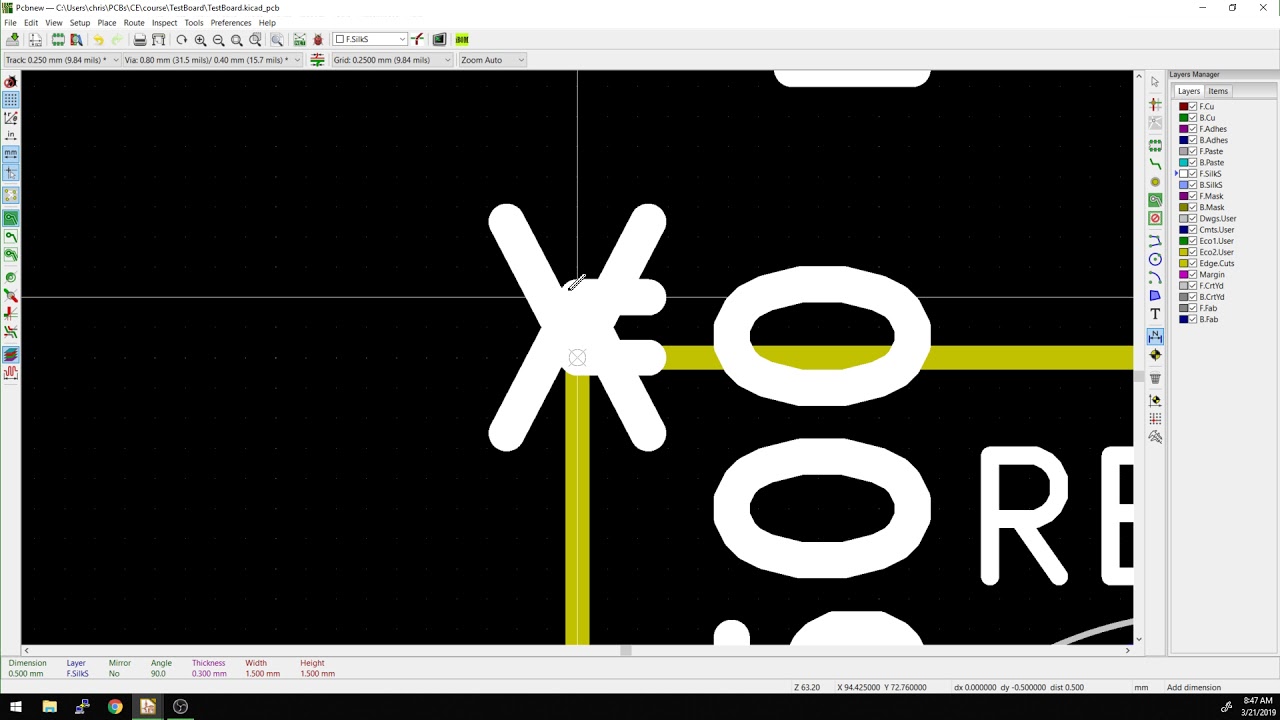
Task: Click the Print board icon
Action: pyautogui.click(x=140, y=39)
